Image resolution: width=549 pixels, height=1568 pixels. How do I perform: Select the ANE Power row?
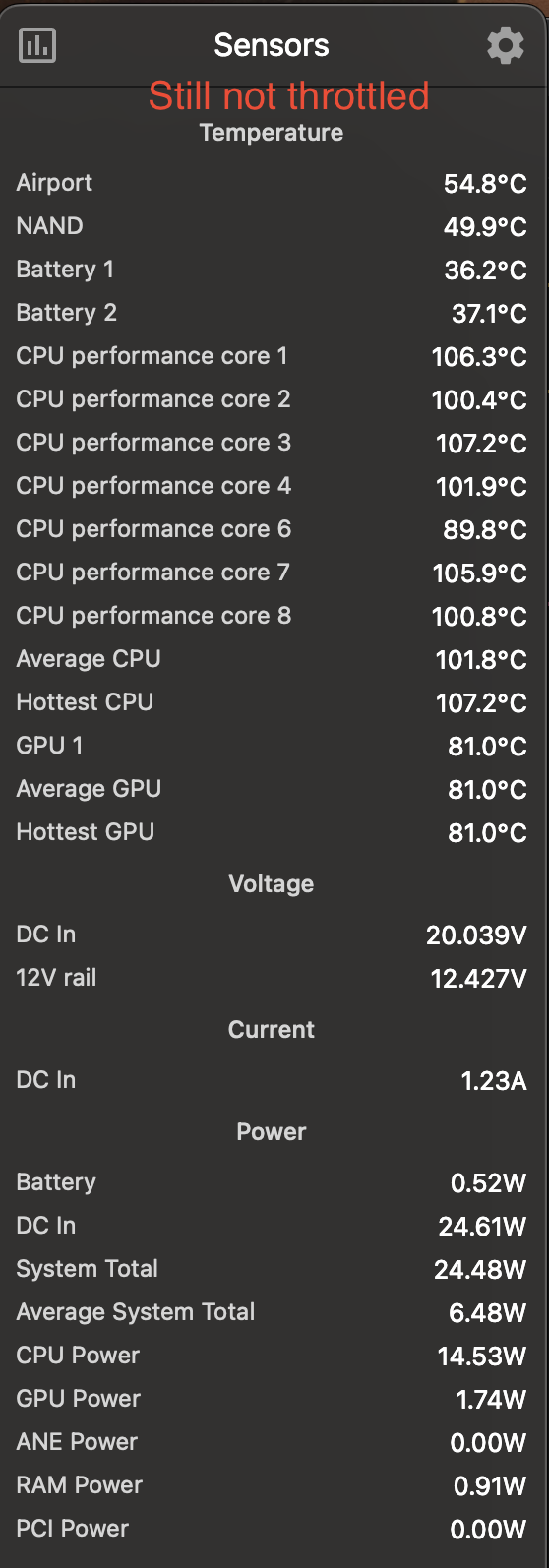click(x=272, y=1442)
